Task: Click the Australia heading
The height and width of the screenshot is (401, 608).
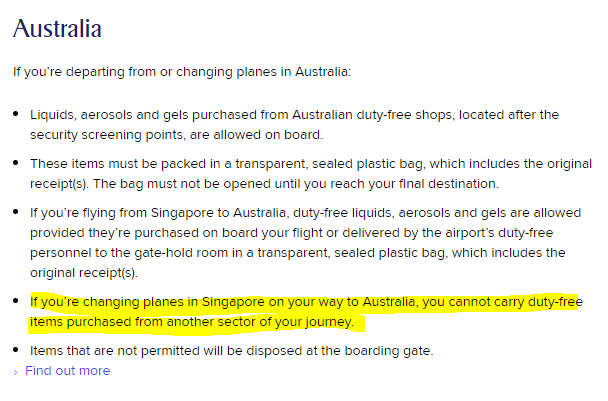Action: [57, 28]
